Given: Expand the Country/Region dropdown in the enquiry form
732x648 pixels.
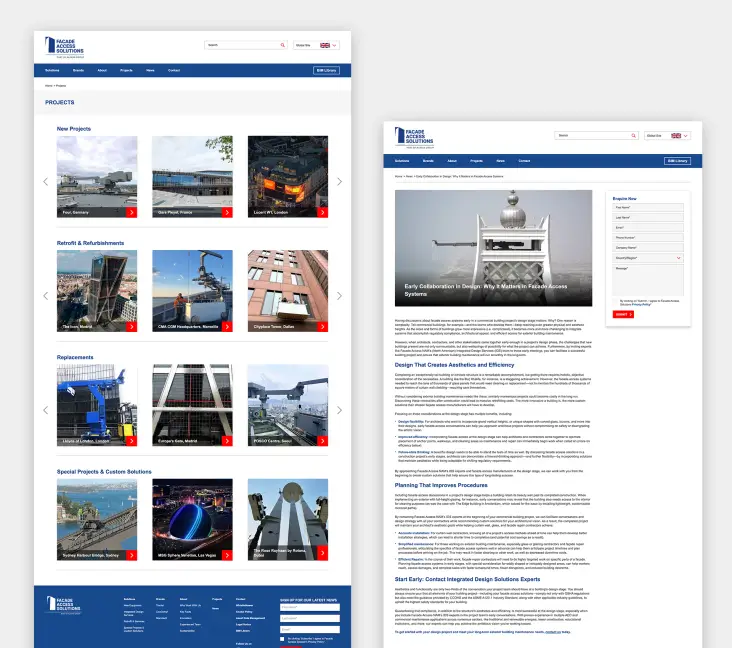Looking at the screenshot, I should coord(648,257).
